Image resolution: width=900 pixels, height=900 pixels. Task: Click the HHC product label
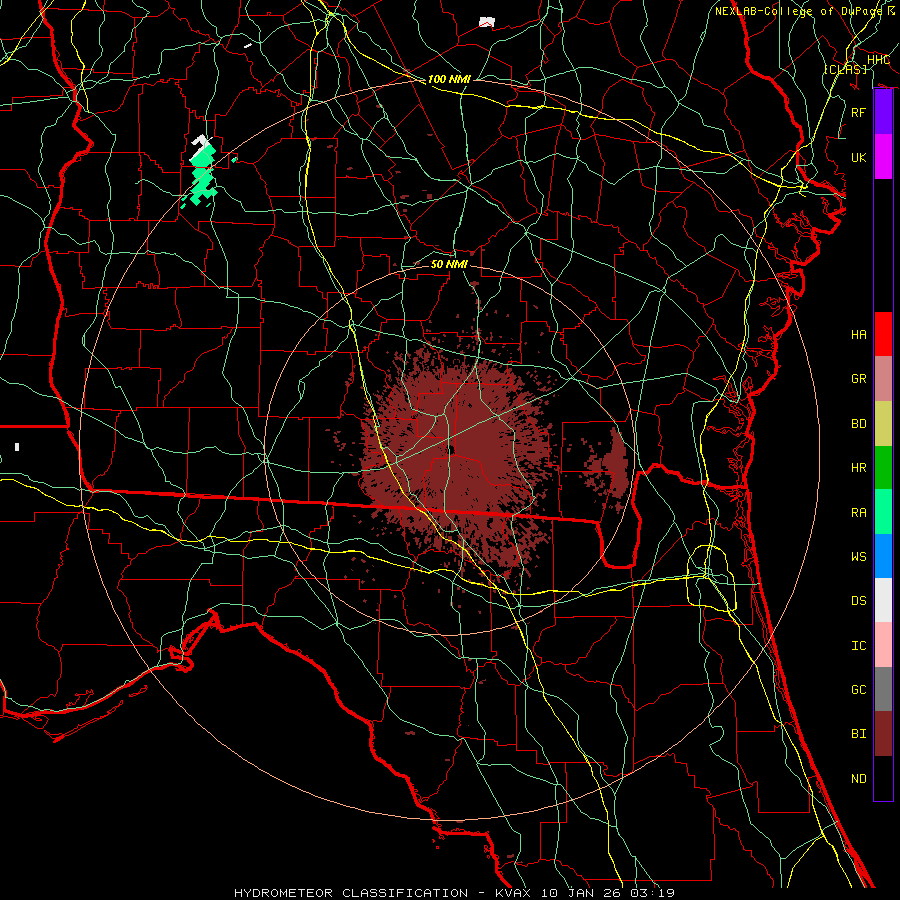878,60
